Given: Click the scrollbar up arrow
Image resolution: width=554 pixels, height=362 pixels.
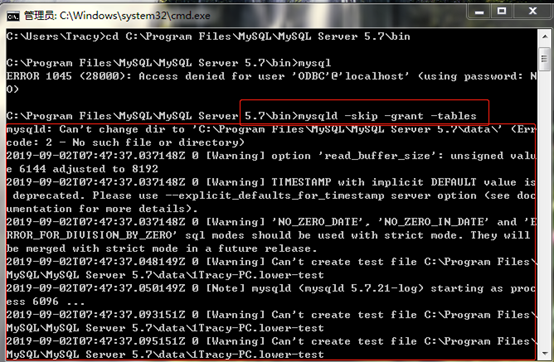Looking at the screenshot, I should point(544,36).
